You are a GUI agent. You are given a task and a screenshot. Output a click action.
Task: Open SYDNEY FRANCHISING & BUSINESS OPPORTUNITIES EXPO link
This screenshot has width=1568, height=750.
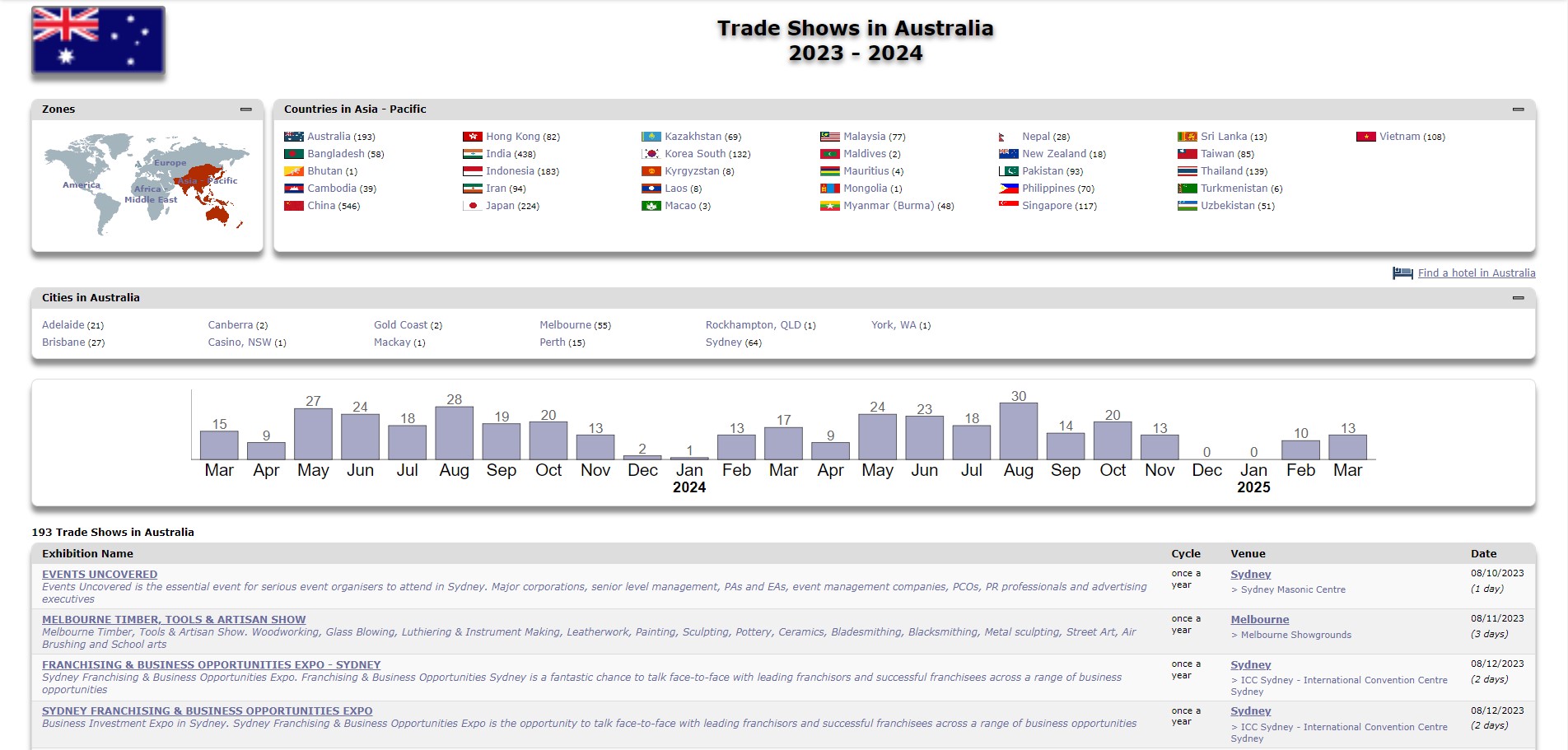pyautogui.click(x=208, y=711)
